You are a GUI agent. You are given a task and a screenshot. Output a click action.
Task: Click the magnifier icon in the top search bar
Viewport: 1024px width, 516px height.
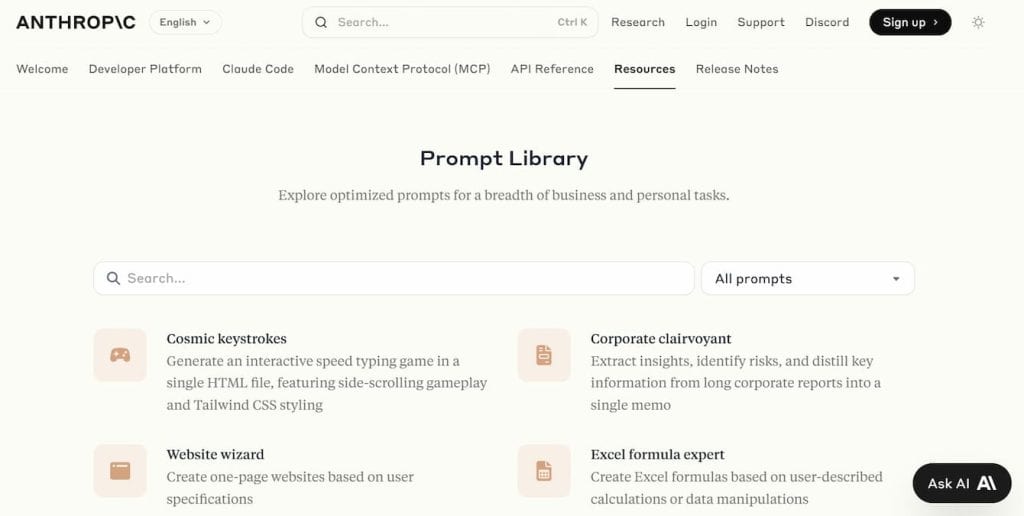click(x=321, y=22)
